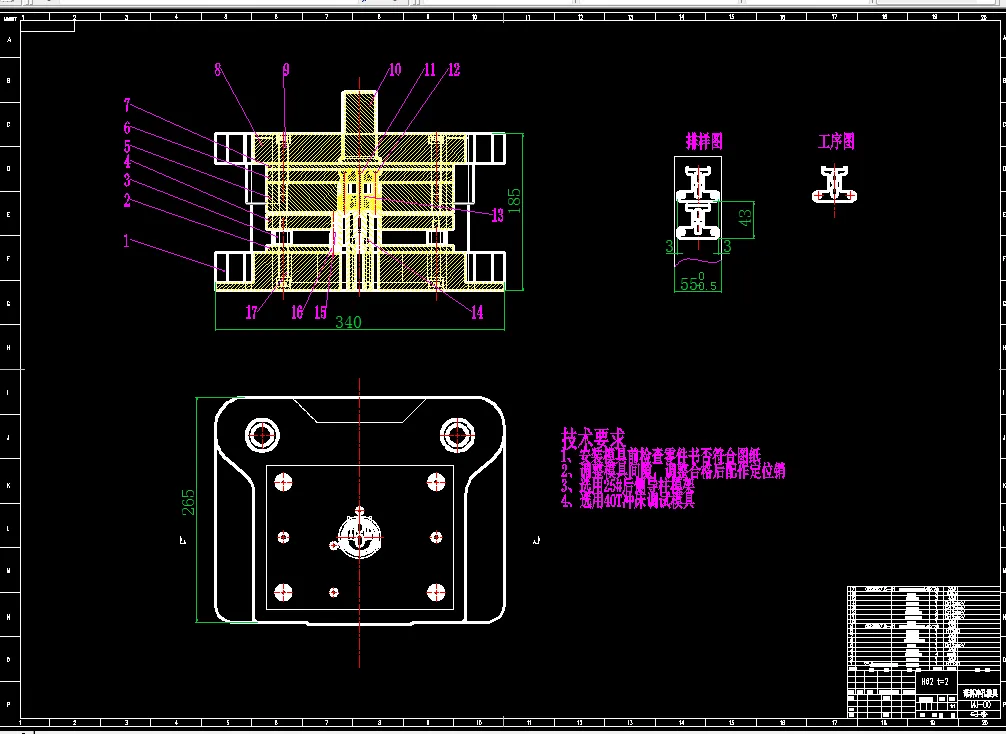The width and height of the screenshot is (1006, 734).
Task: Click the magenta part callout number 2
Action: [x=127, y=201]
